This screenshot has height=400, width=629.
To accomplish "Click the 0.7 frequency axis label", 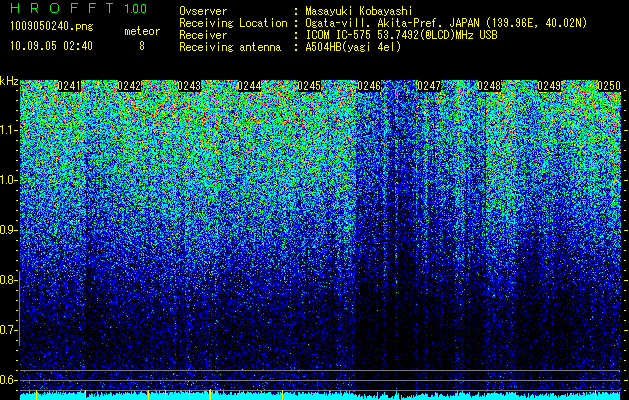I will 8,330.
